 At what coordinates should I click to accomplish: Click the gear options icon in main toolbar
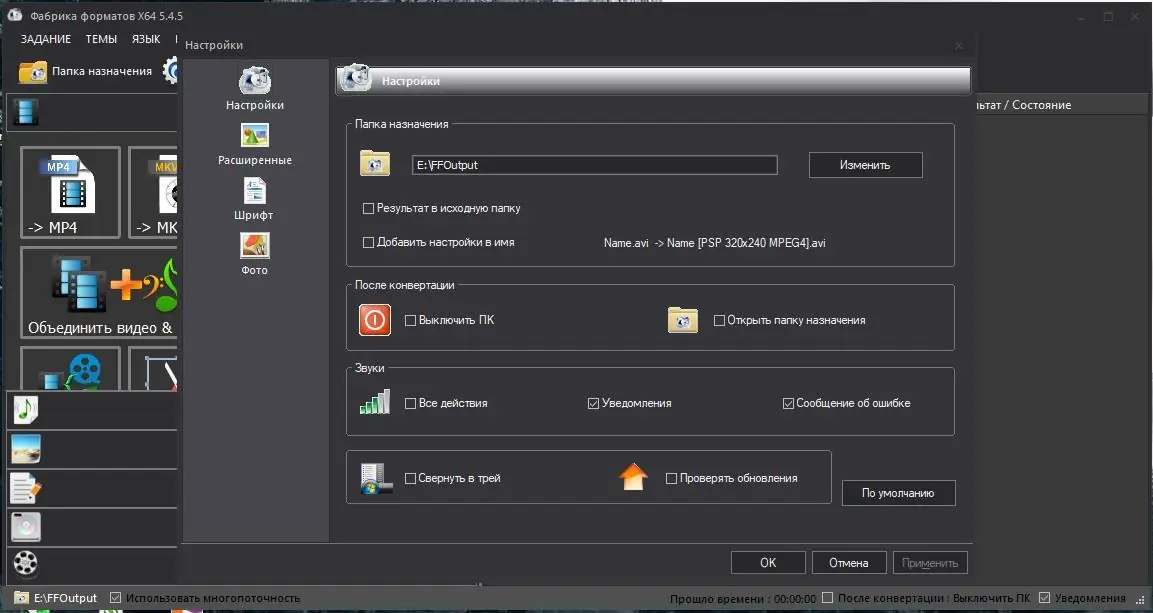pyautogui.click(x=171, y=71)
